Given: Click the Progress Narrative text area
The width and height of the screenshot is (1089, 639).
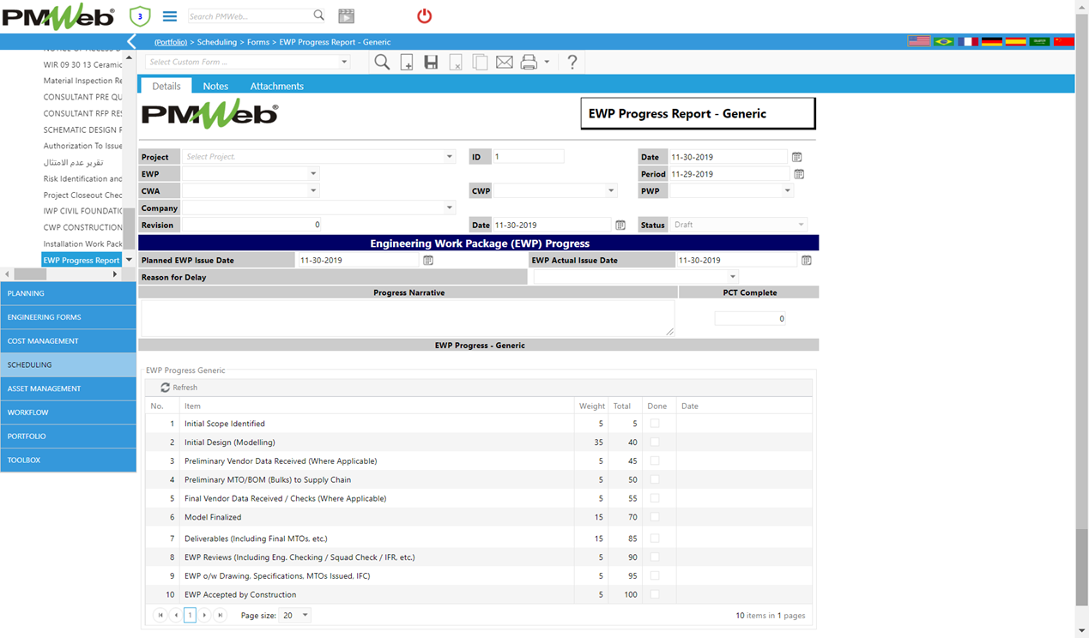Looking at the screenshot, I should 407,318.
